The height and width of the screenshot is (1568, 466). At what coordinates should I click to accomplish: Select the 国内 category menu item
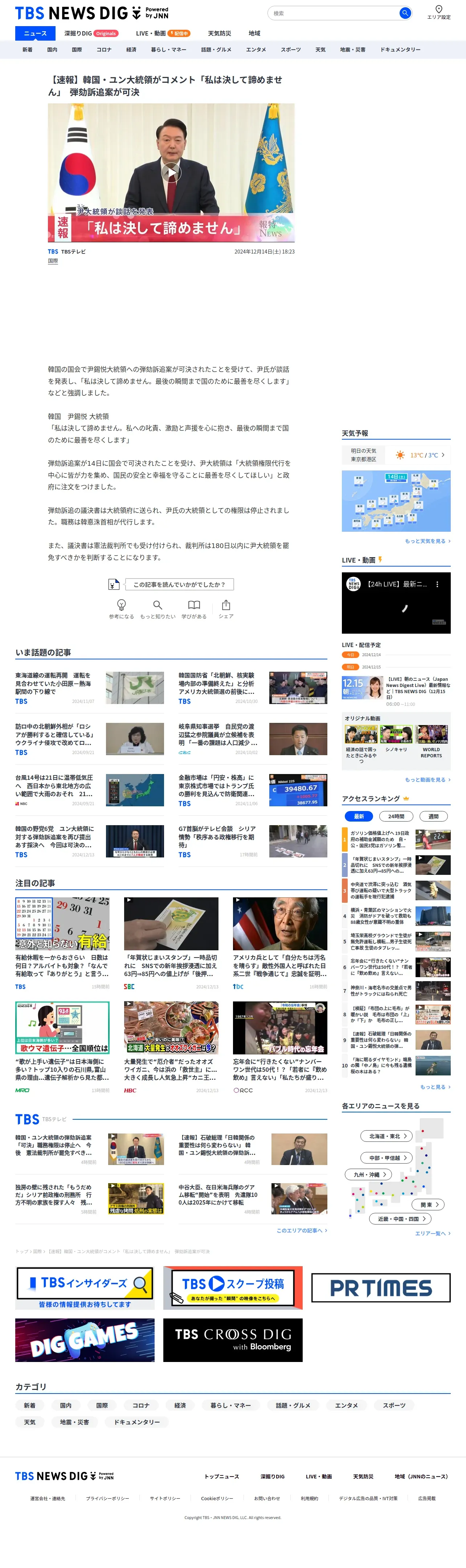52,49
